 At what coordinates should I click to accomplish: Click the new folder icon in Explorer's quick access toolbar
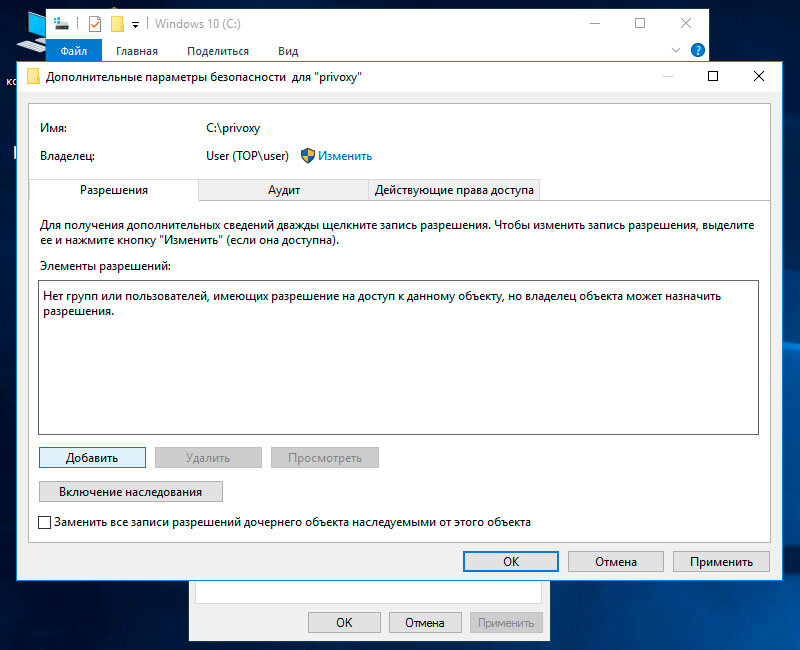(117, 23)
